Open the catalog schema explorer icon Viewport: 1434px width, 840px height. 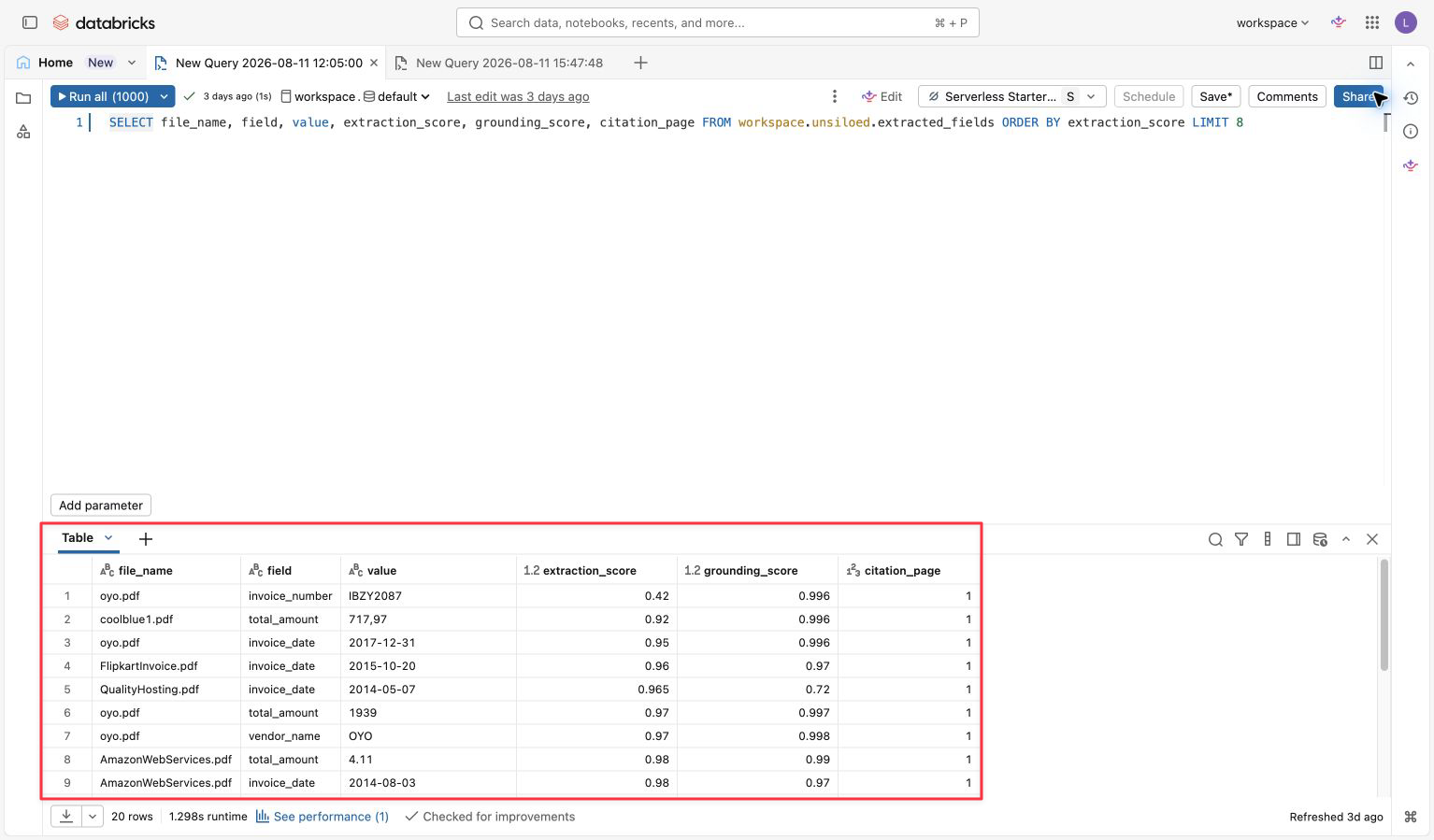23,132
